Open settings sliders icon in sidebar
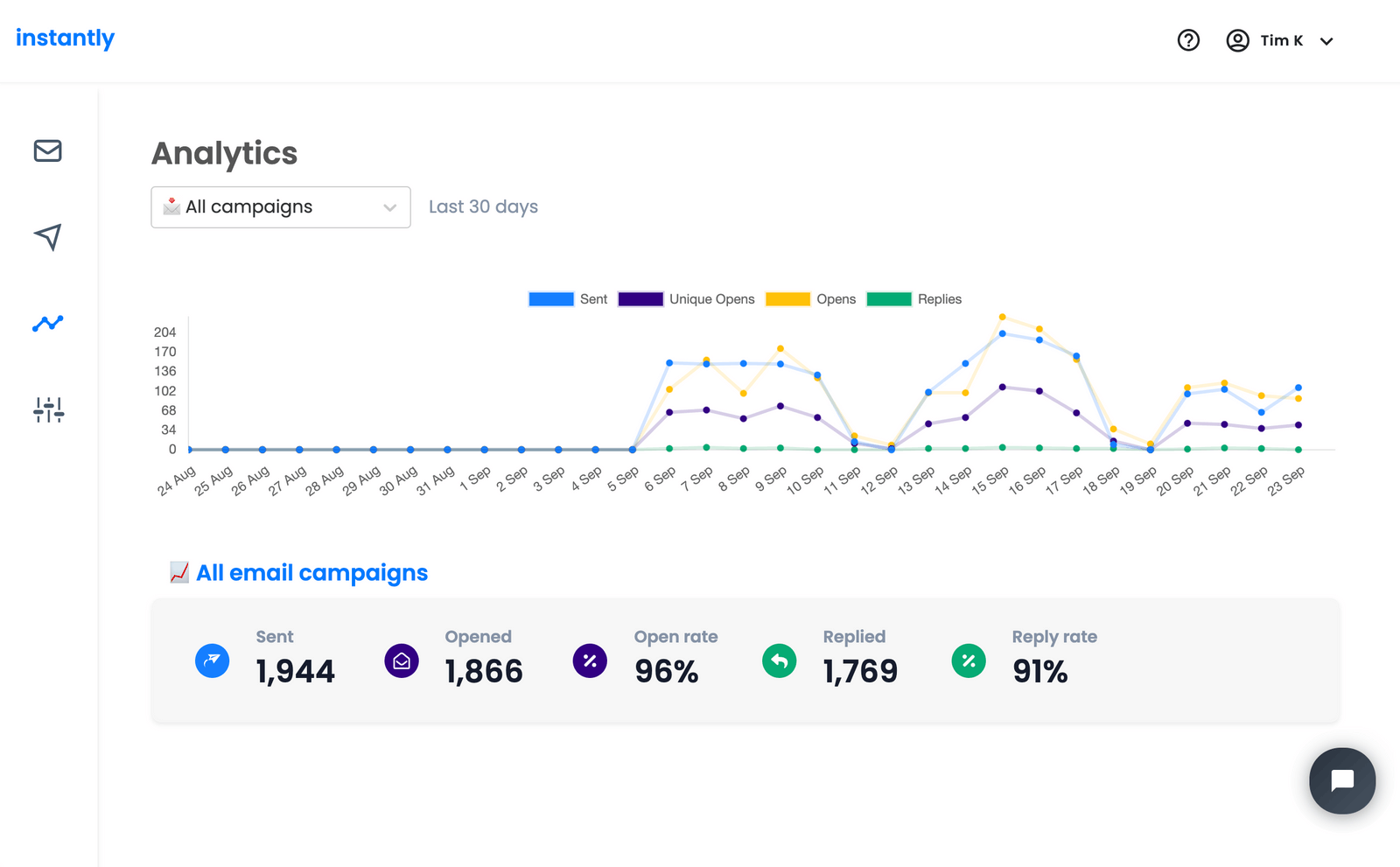 point(48,409)
